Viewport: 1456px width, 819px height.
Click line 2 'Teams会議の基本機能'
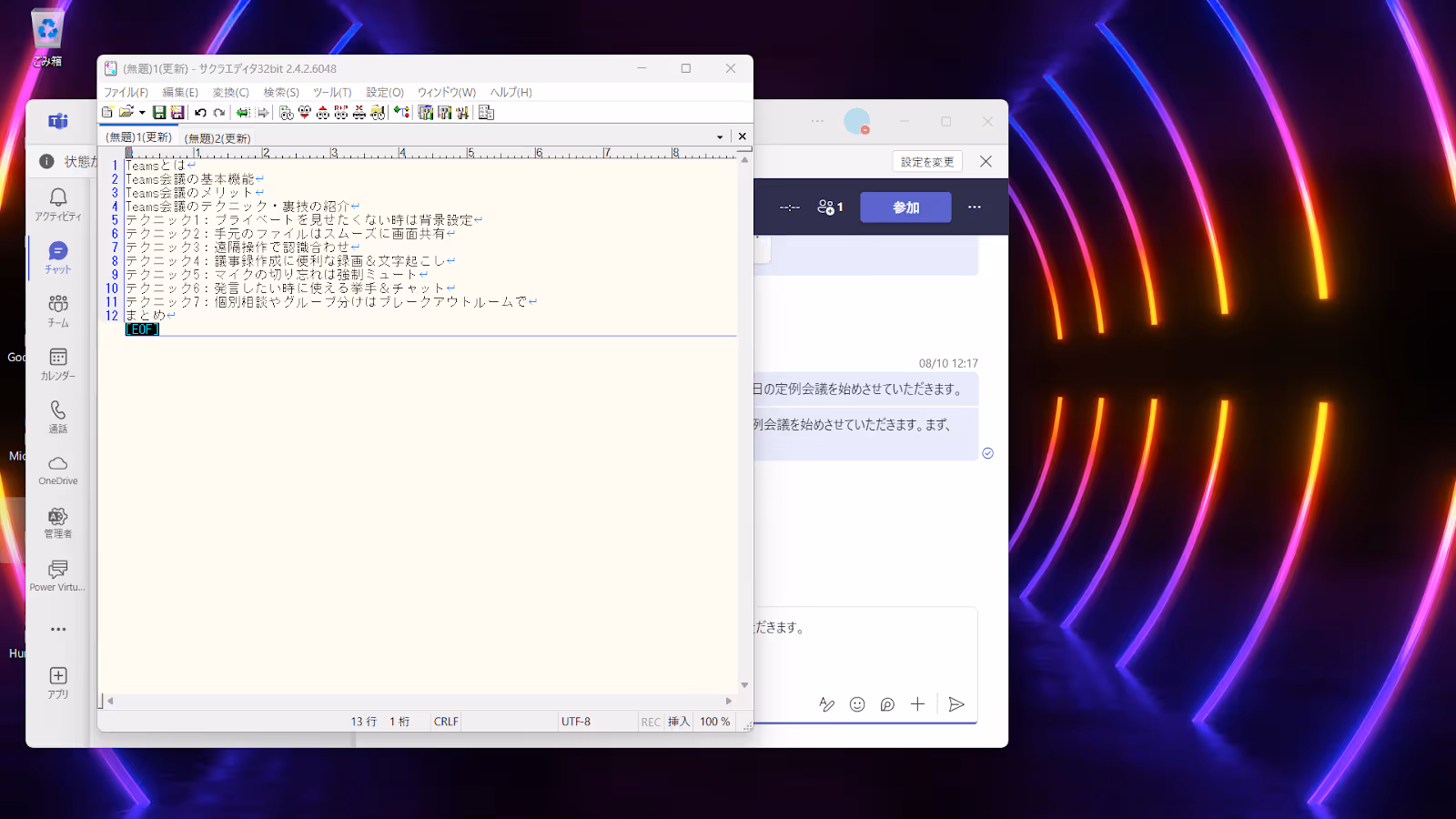pyautogui.click(x=190, y=179)
